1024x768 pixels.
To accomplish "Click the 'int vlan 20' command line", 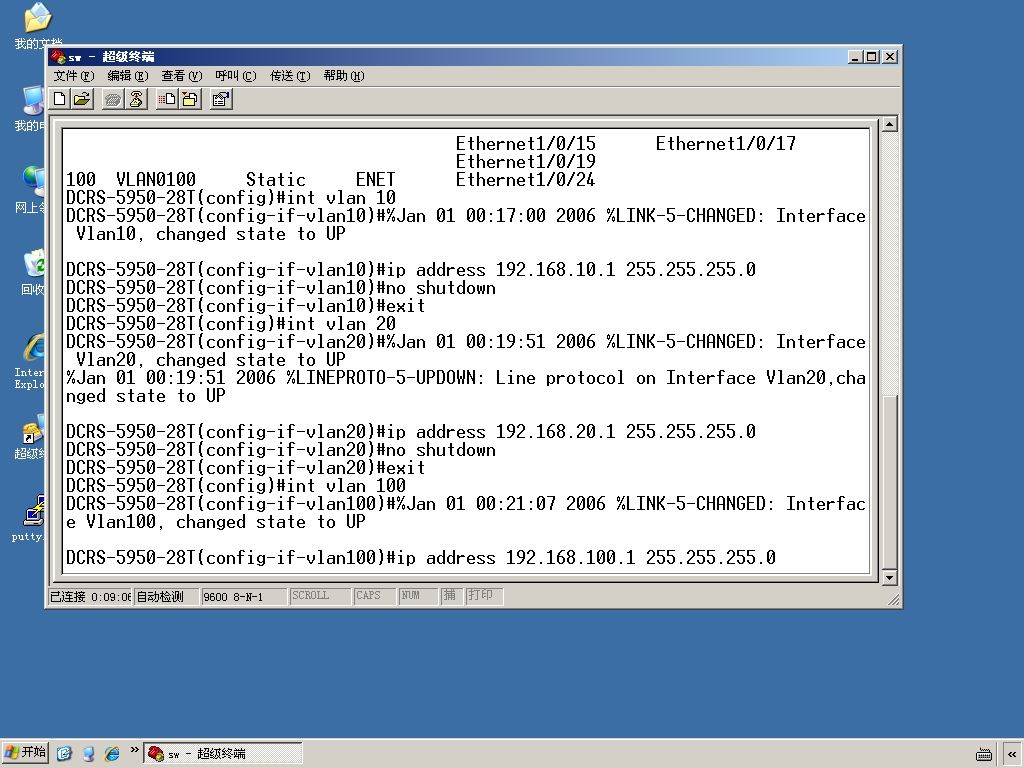I will pyautogui.click(x=231, y=324).
